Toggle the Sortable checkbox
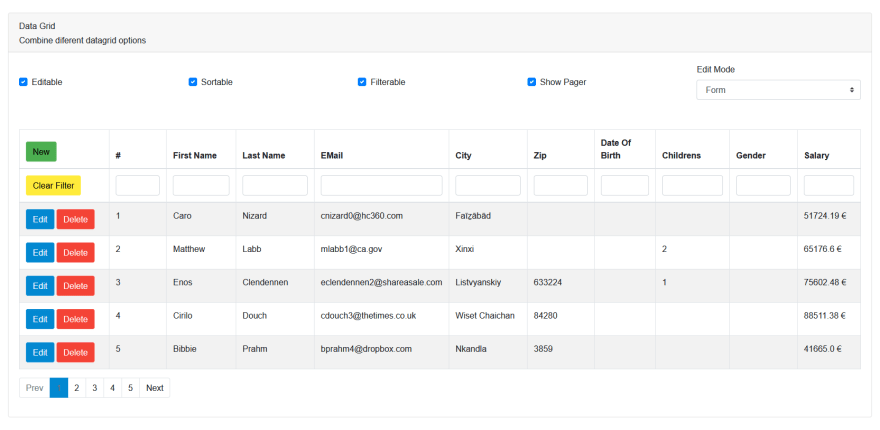This screenshot has width=880, height=430. [192, 82]
